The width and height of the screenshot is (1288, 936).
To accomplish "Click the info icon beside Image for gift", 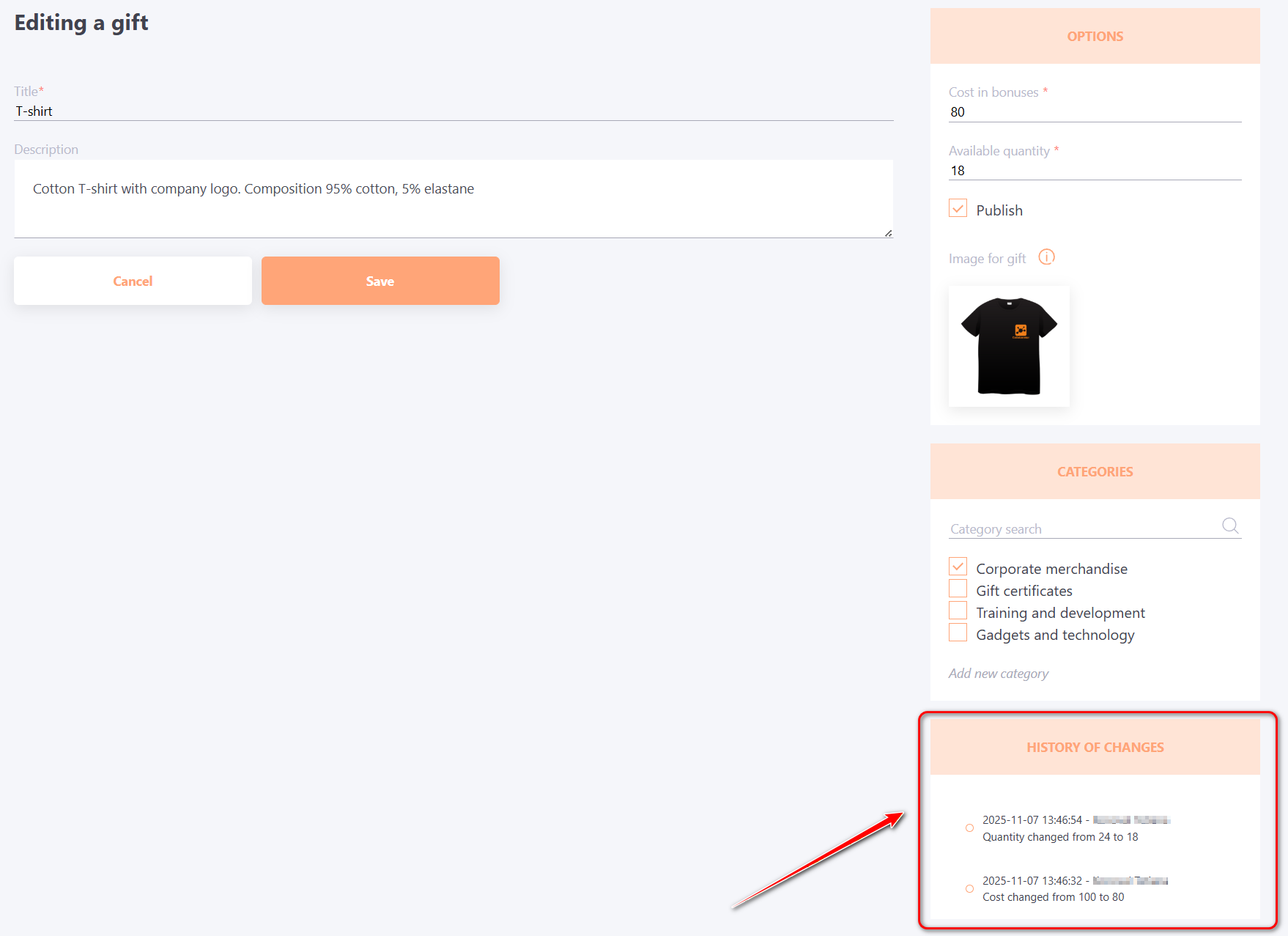I will [x=1046, y=257].
